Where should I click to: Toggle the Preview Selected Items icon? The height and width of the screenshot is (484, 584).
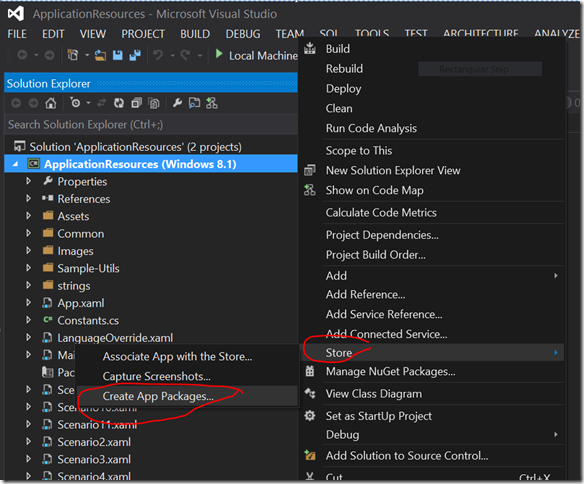point(194,103)
